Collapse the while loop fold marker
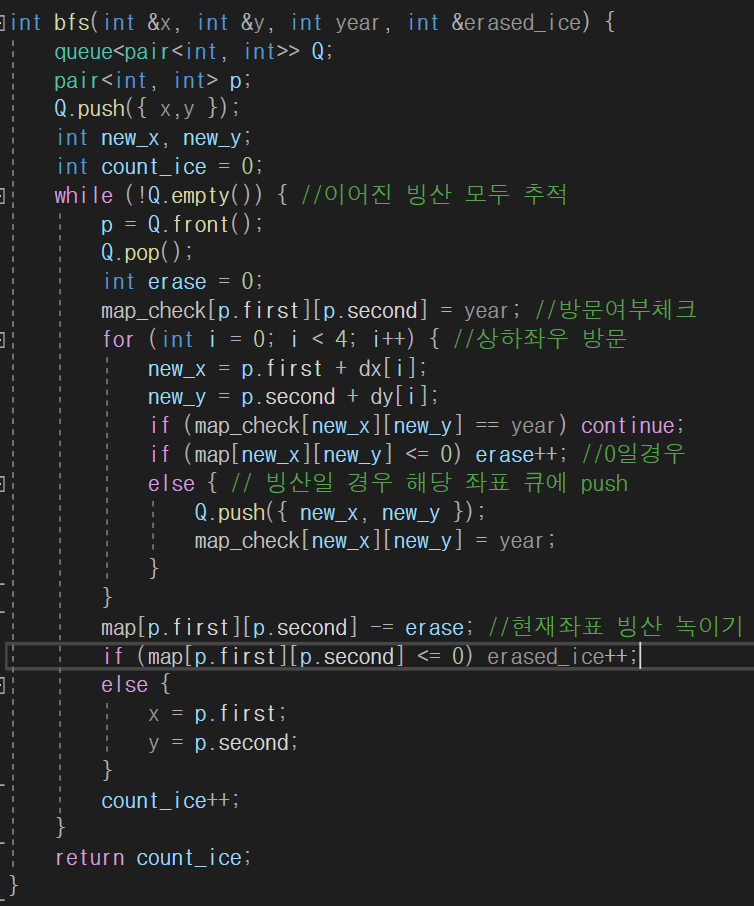The height and width of the screenshot is (906, 754). click(x=2, y=196)
